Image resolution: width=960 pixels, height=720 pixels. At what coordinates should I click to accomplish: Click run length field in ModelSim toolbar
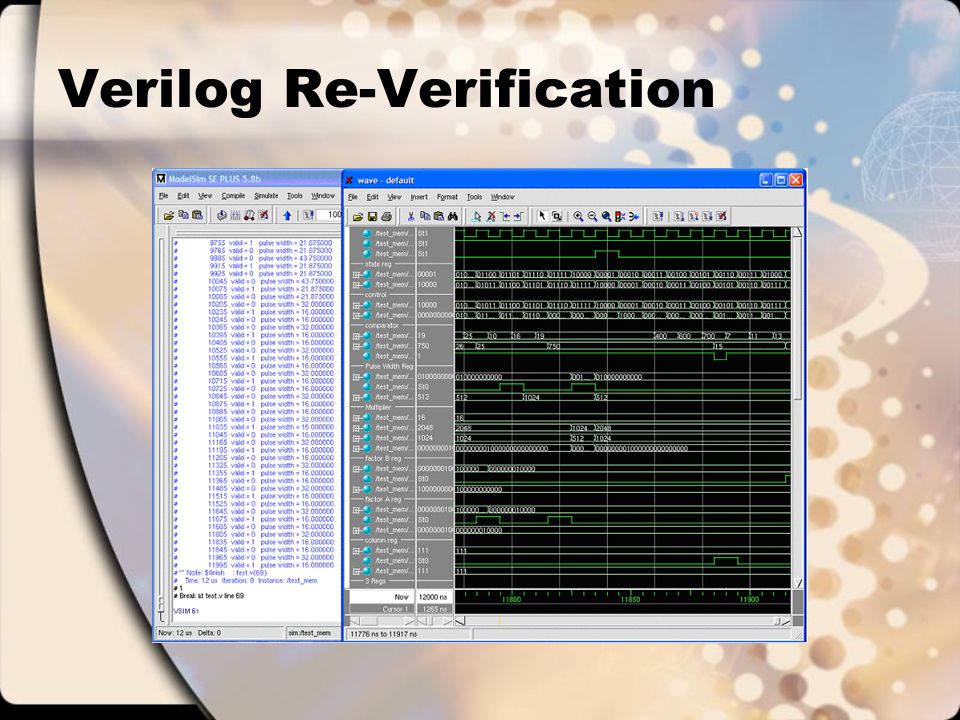pos(330,215)
